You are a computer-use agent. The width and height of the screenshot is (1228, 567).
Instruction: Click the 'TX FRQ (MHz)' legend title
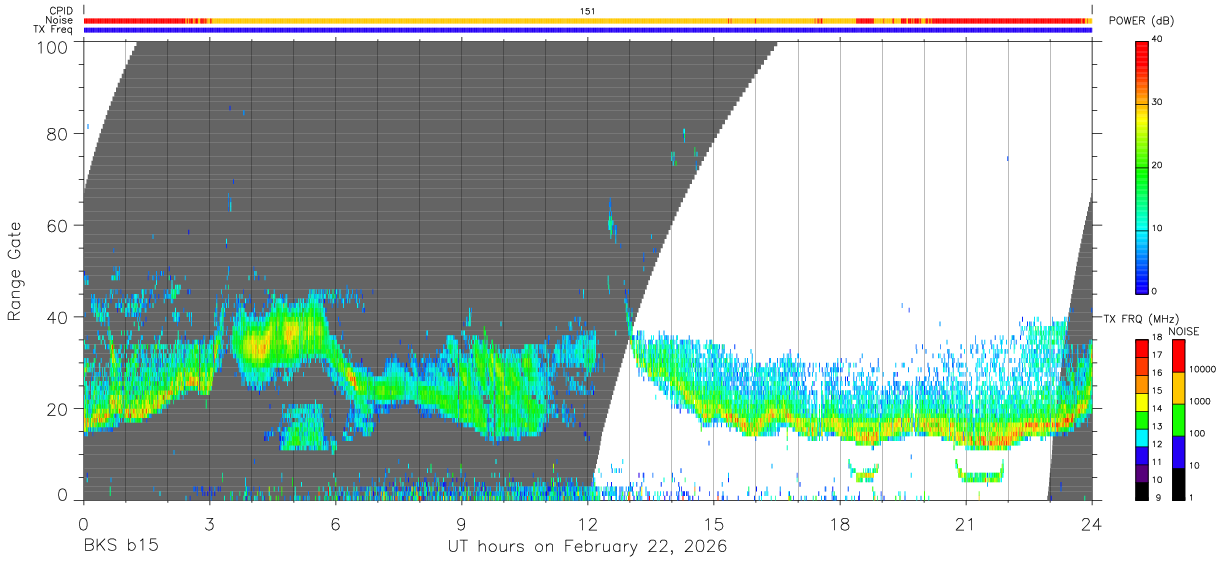click(x=1140, y=319)
